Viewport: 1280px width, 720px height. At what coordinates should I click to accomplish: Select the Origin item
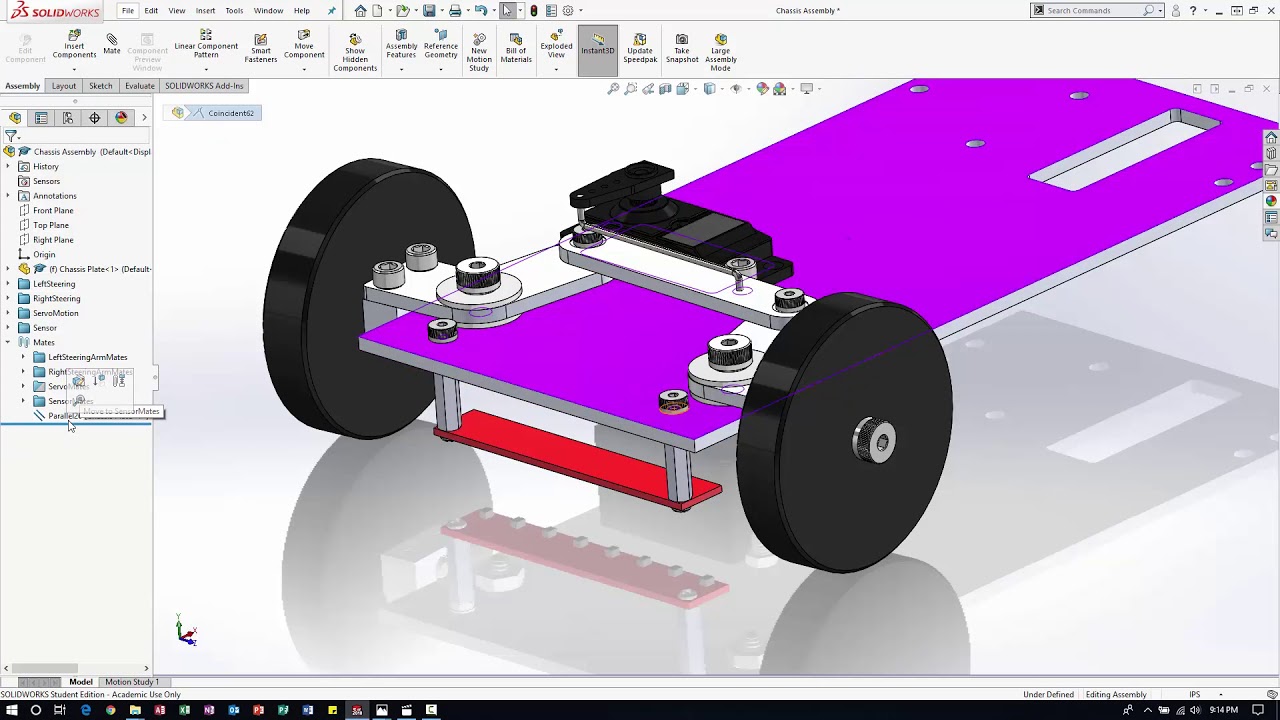point(44,255)
